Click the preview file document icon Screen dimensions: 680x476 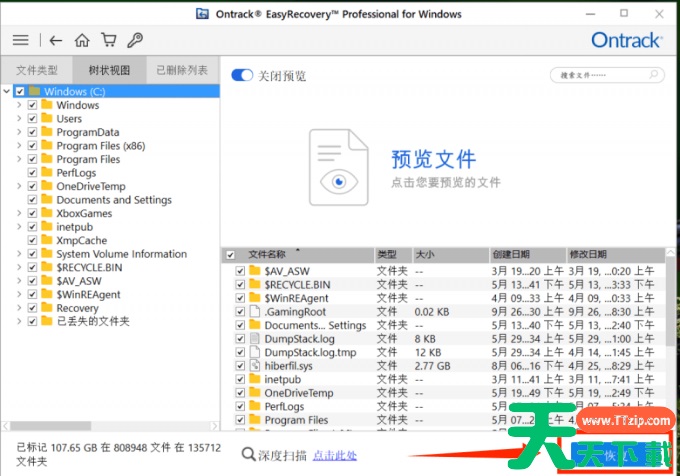(x=339, y=167)
